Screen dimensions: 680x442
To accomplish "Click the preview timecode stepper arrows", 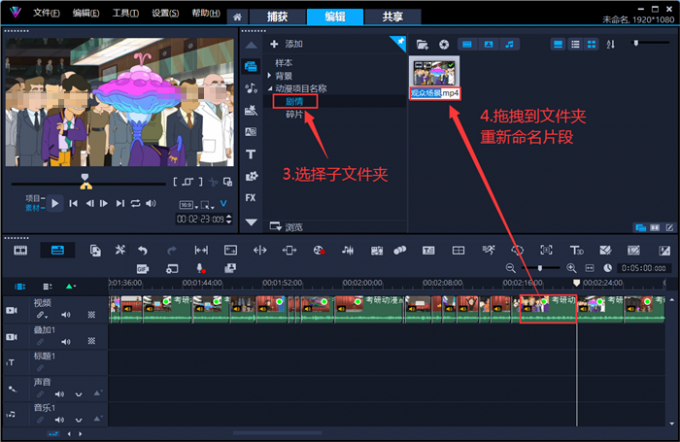I will [229, 219].
